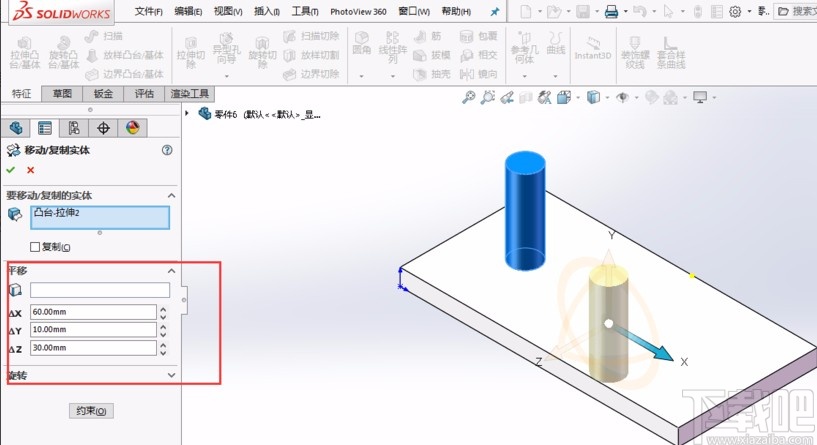Screen dimensions: 817x445
Task: Print the document
Action: pyautogui.click(x=611, y=11)
